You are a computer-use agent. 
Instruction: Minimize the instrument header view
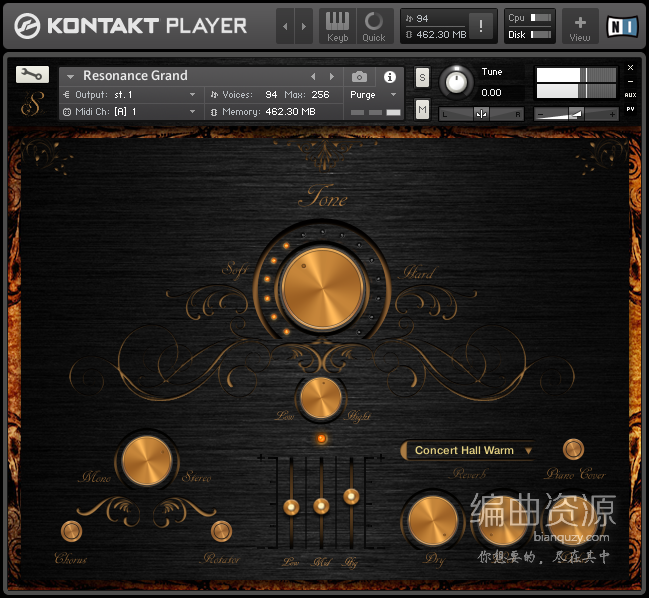tap(630, 82)
